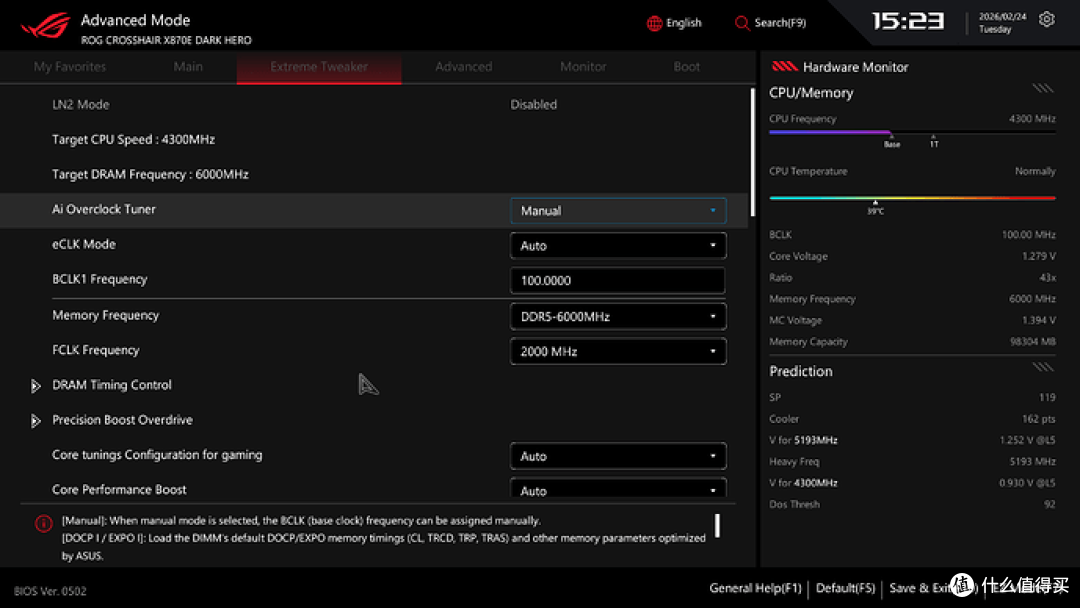Open language selection globe icon

[x=654, y=23]
